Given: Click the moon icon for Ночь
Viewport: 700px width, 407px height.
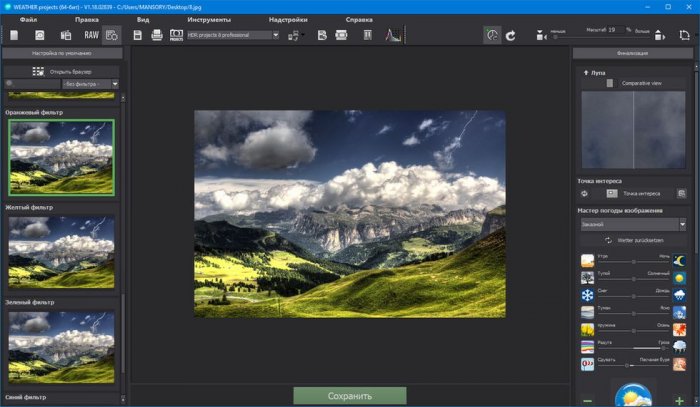Looking at the screenshot, I should coord(679,259).
